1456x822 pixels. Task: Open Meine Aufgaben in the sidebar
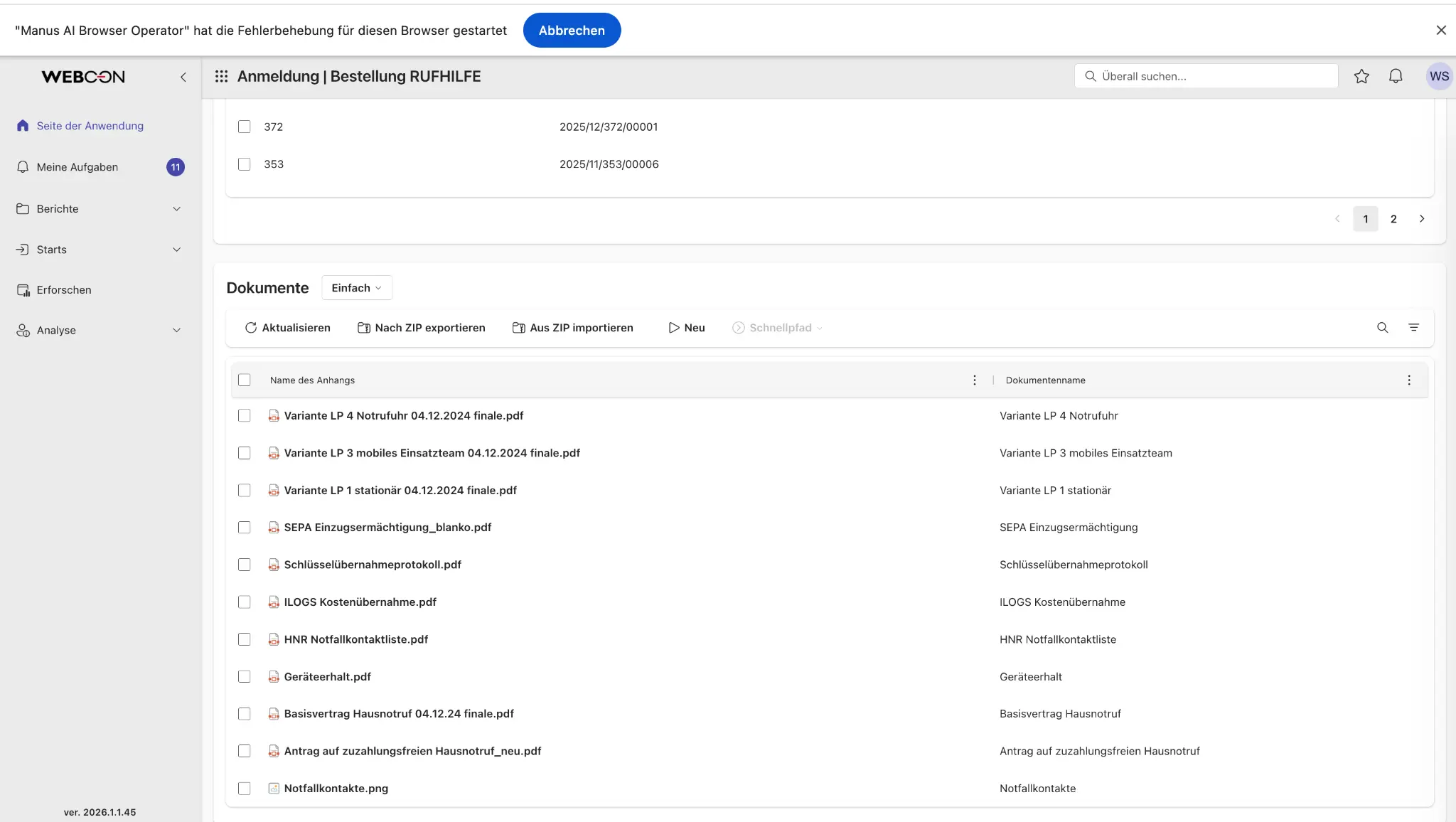(x=77, y=166)
